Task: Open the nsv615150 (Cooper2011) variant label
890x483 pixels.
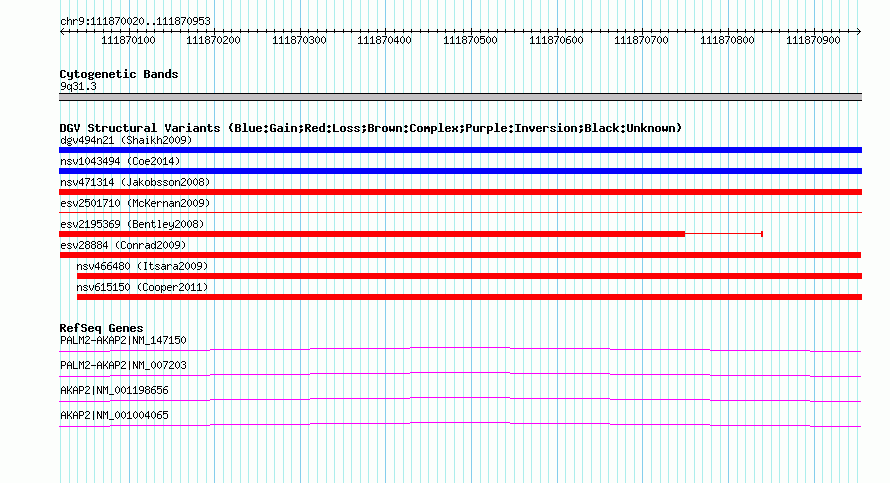Action: [142, 287]
